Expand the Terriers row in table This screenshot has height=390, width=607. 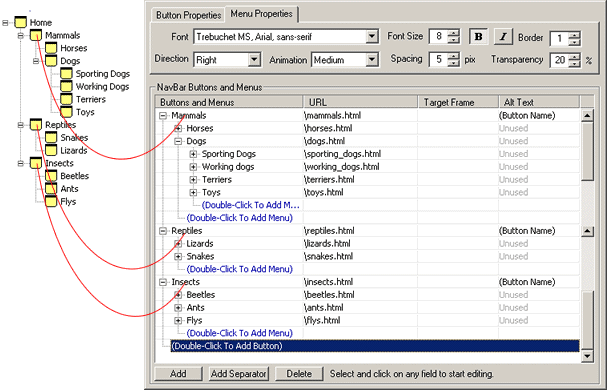[194, 180]
